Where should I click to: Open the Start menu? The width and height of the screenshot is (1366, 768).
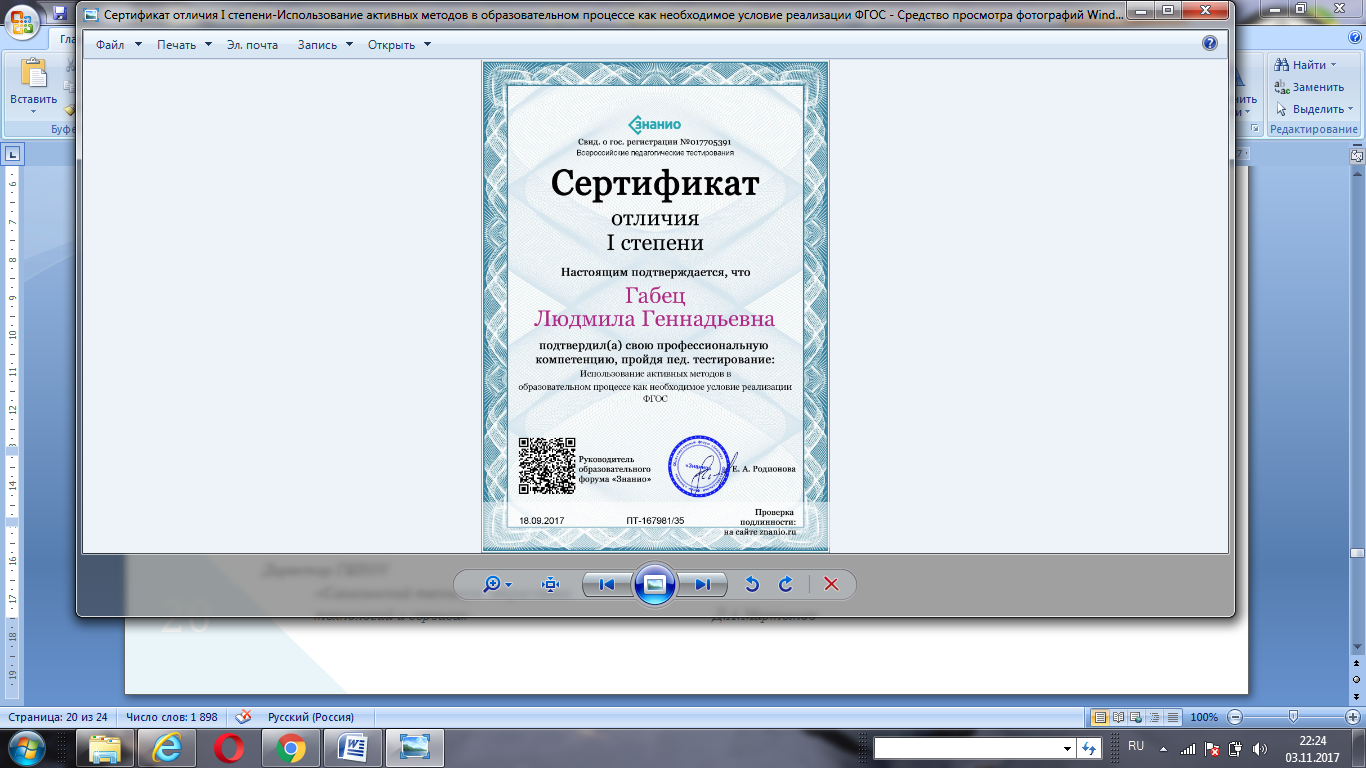[x=24, y=747]
